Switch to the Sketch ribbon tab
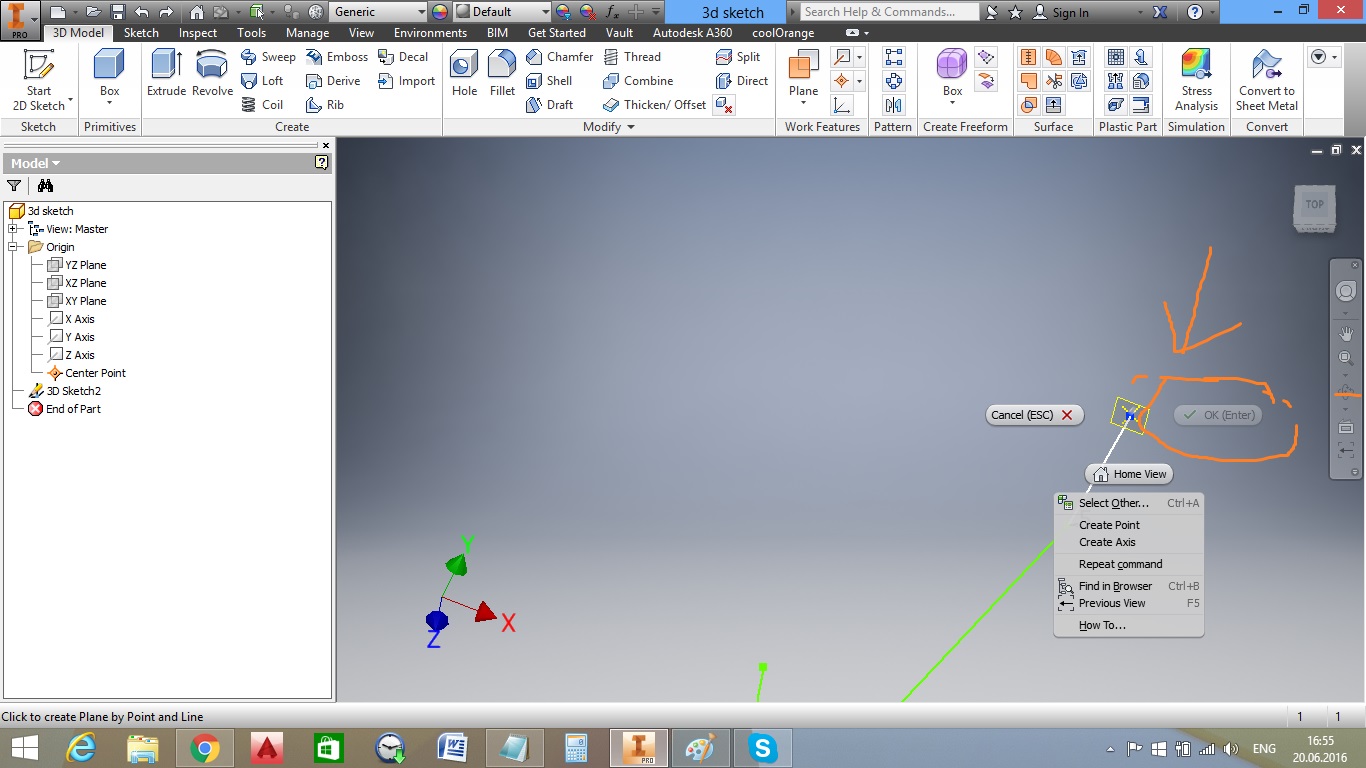Image resolution: width=1366 pixels, height=768 pixels. click(x=140, y=32)
